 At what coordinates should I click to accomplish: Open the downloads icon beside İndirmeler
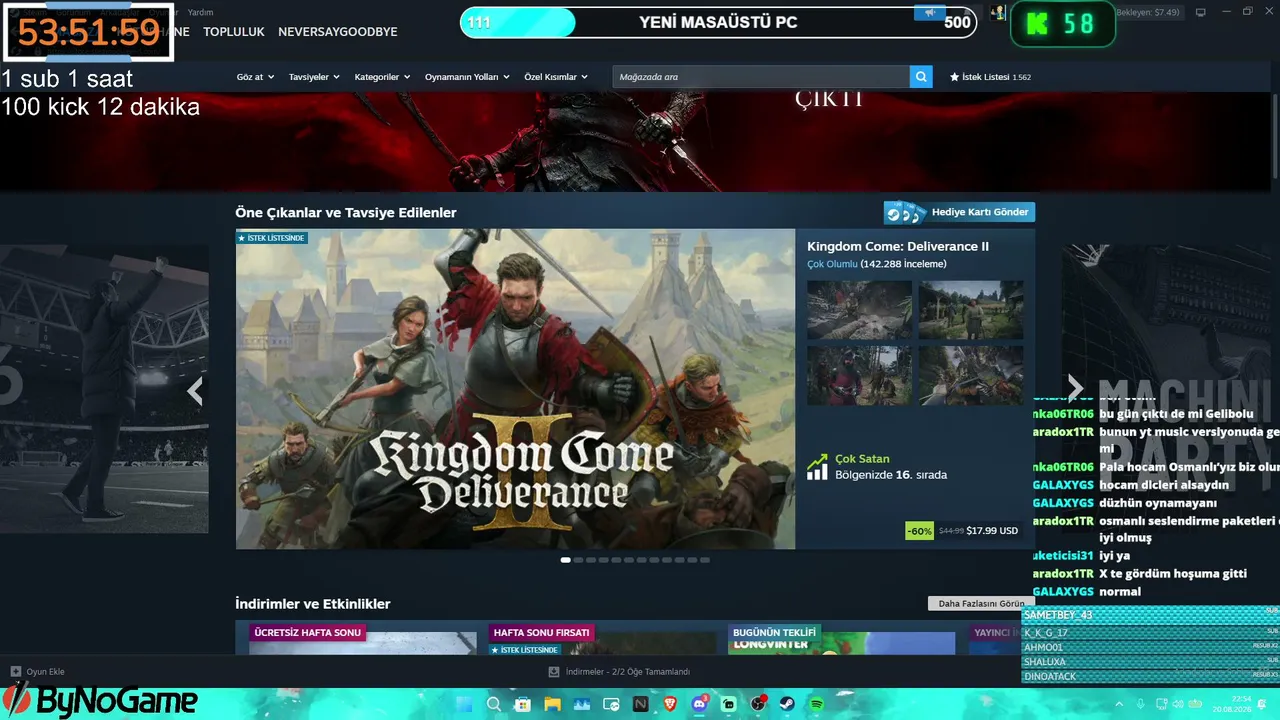[554, 672]
